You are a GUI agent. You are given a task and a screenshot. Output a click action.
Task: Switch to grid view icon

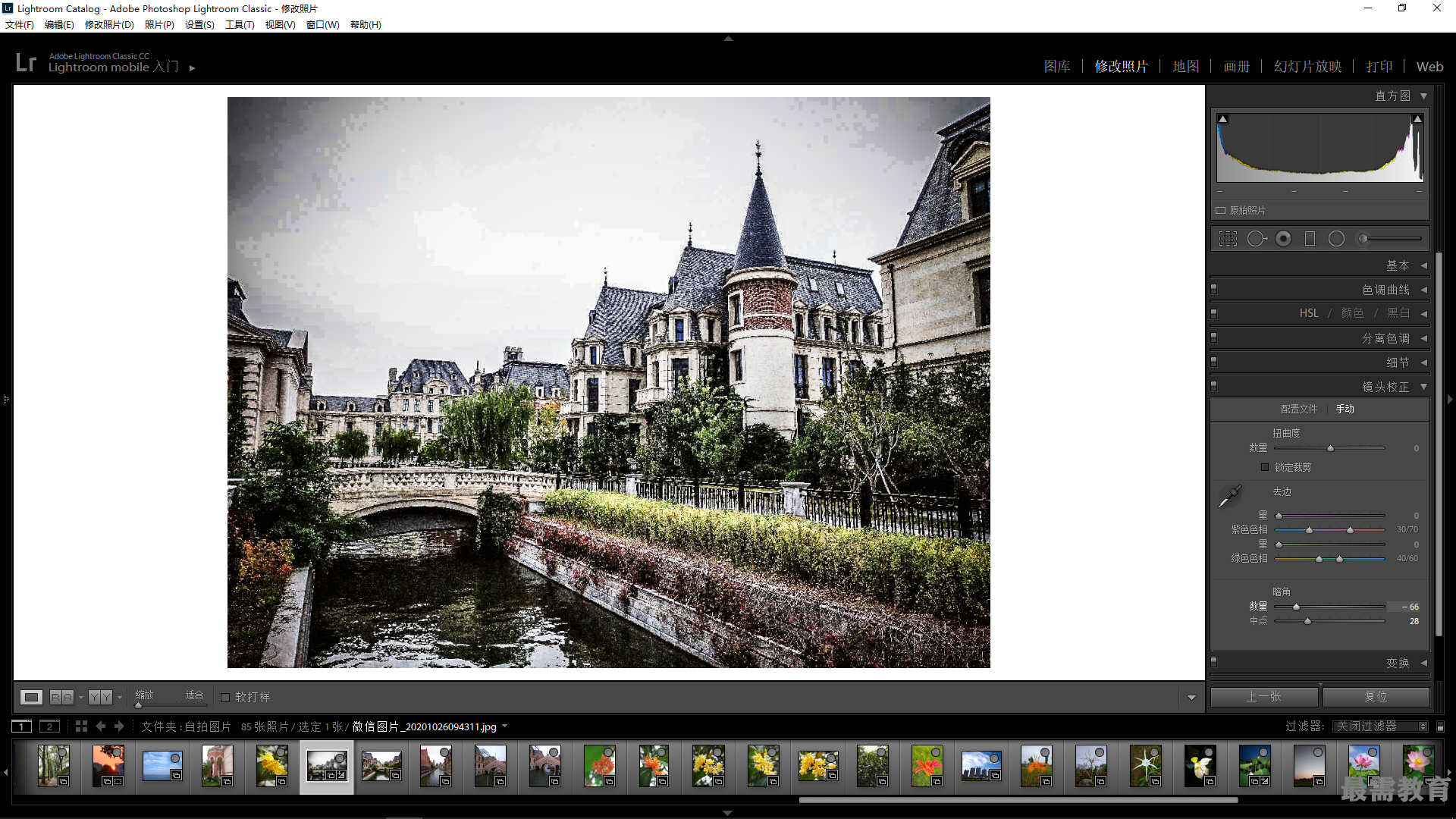[x=81, y=726]
